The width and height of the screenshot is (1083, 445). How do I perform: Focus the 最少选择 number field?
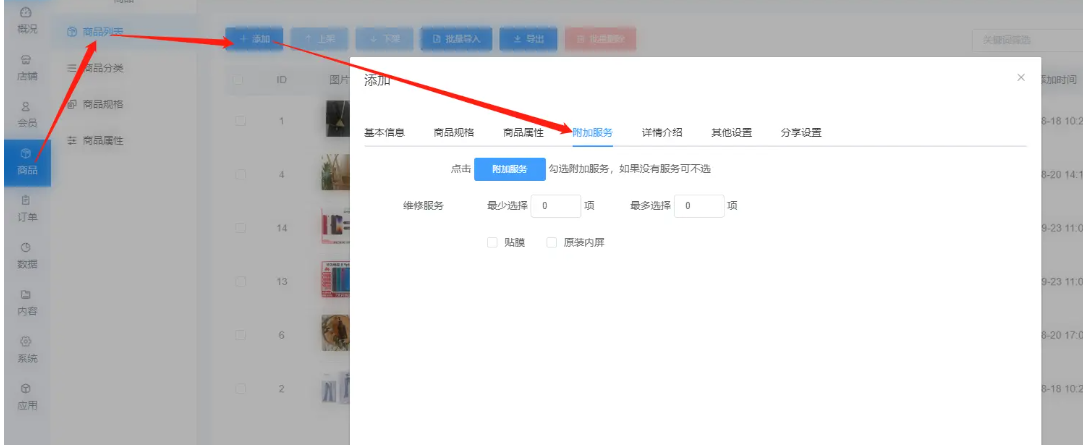[x=556, y=206]
